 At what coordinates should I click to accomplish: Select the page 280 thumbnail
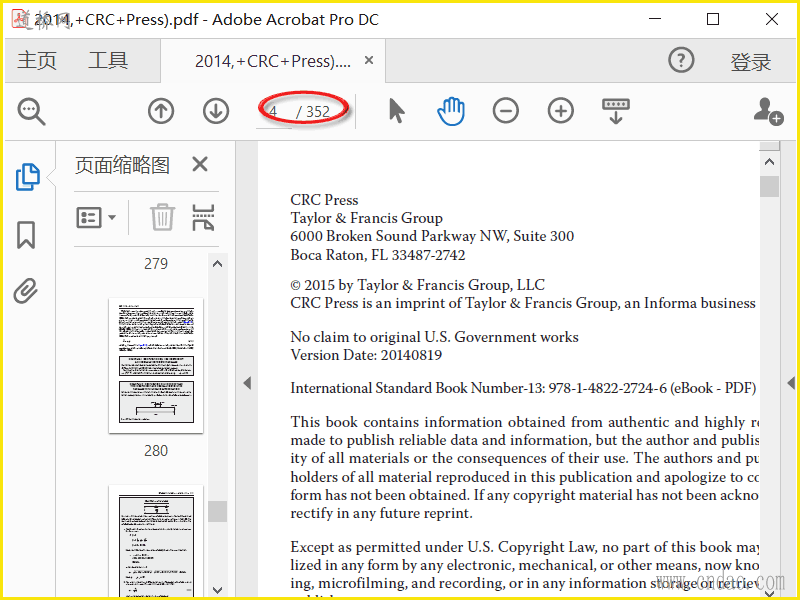[156, 365]
